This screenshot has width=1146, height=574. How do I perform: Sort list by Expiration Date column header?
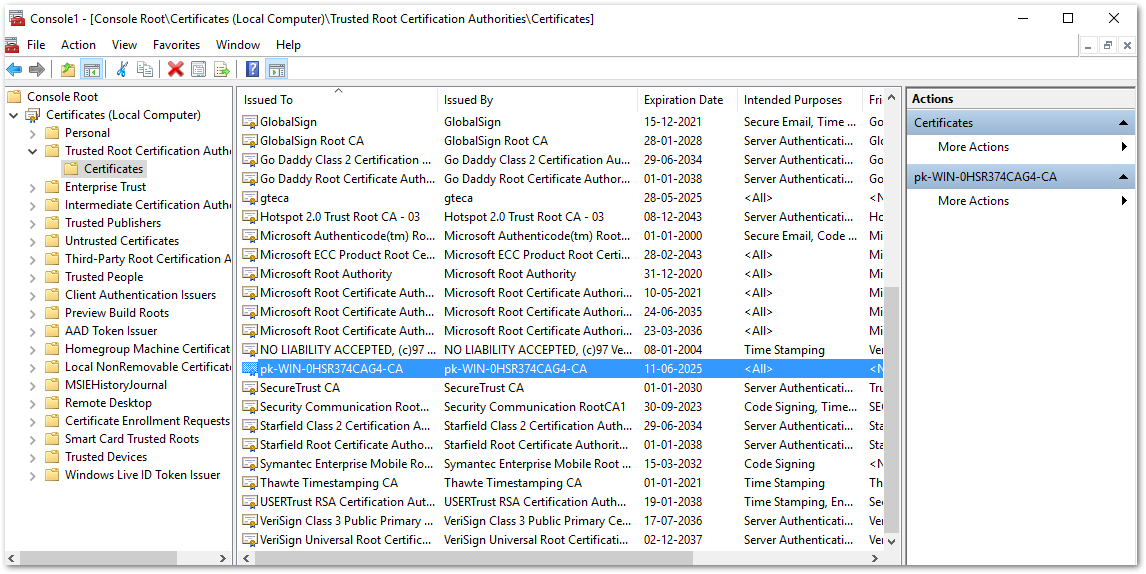(x=684, y=100)
